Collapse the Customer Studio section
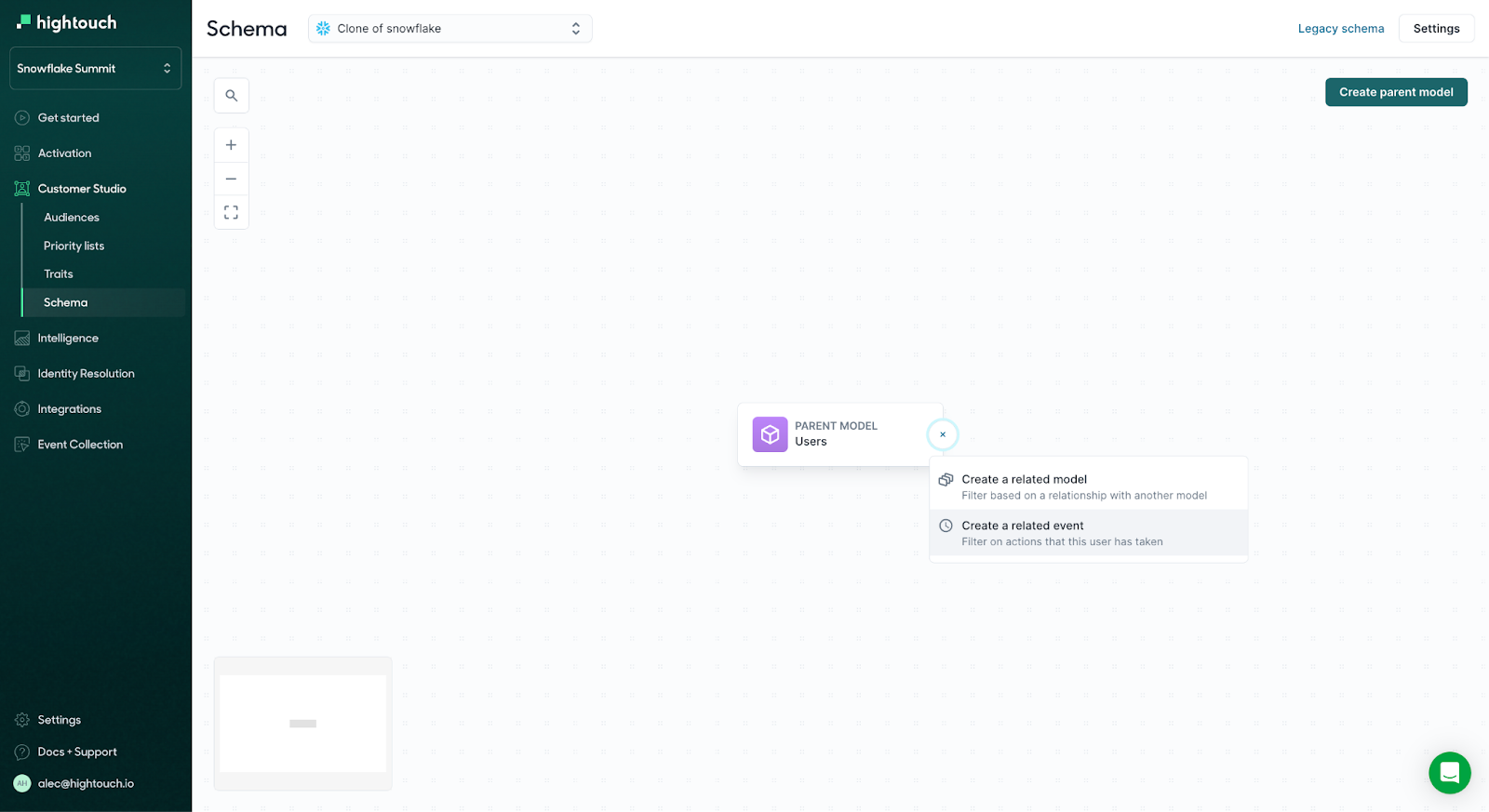 [x=82, y=189]
